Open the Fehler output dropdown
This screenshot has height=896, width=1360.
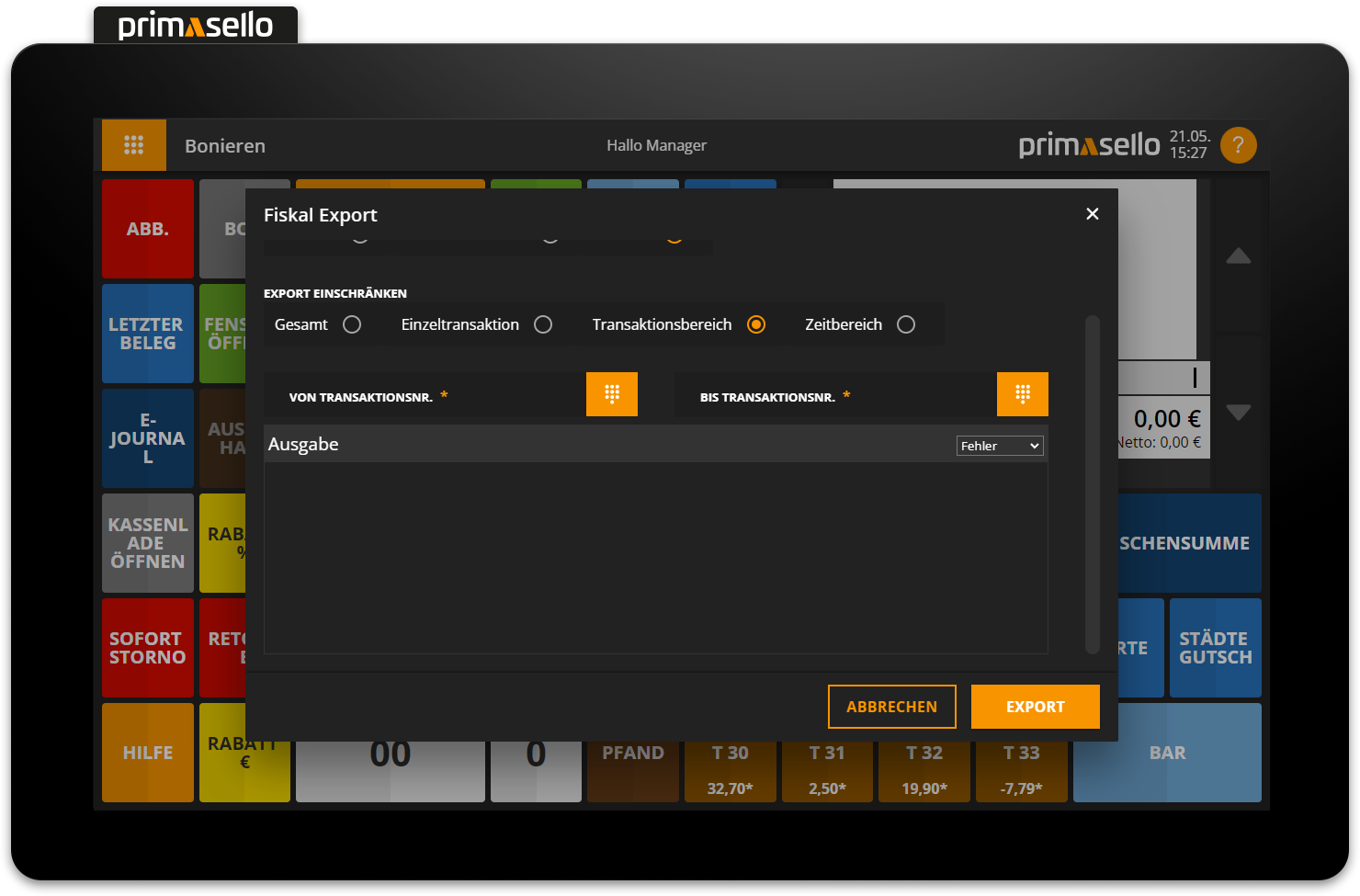999,445
